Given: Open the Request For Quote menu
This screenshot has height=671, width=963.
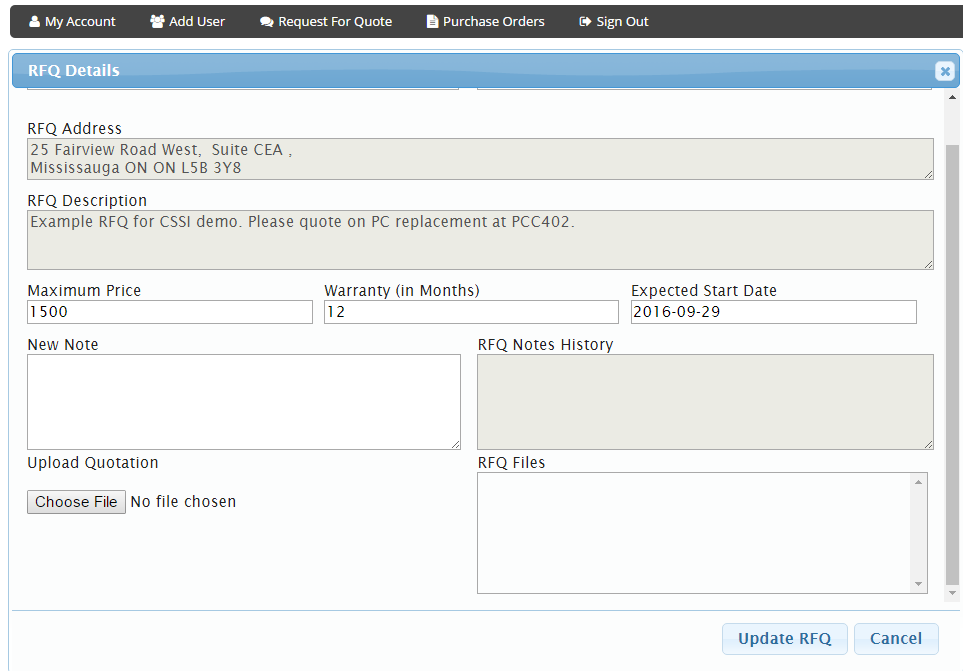Looking at the screenshot, I should point(334,21).
